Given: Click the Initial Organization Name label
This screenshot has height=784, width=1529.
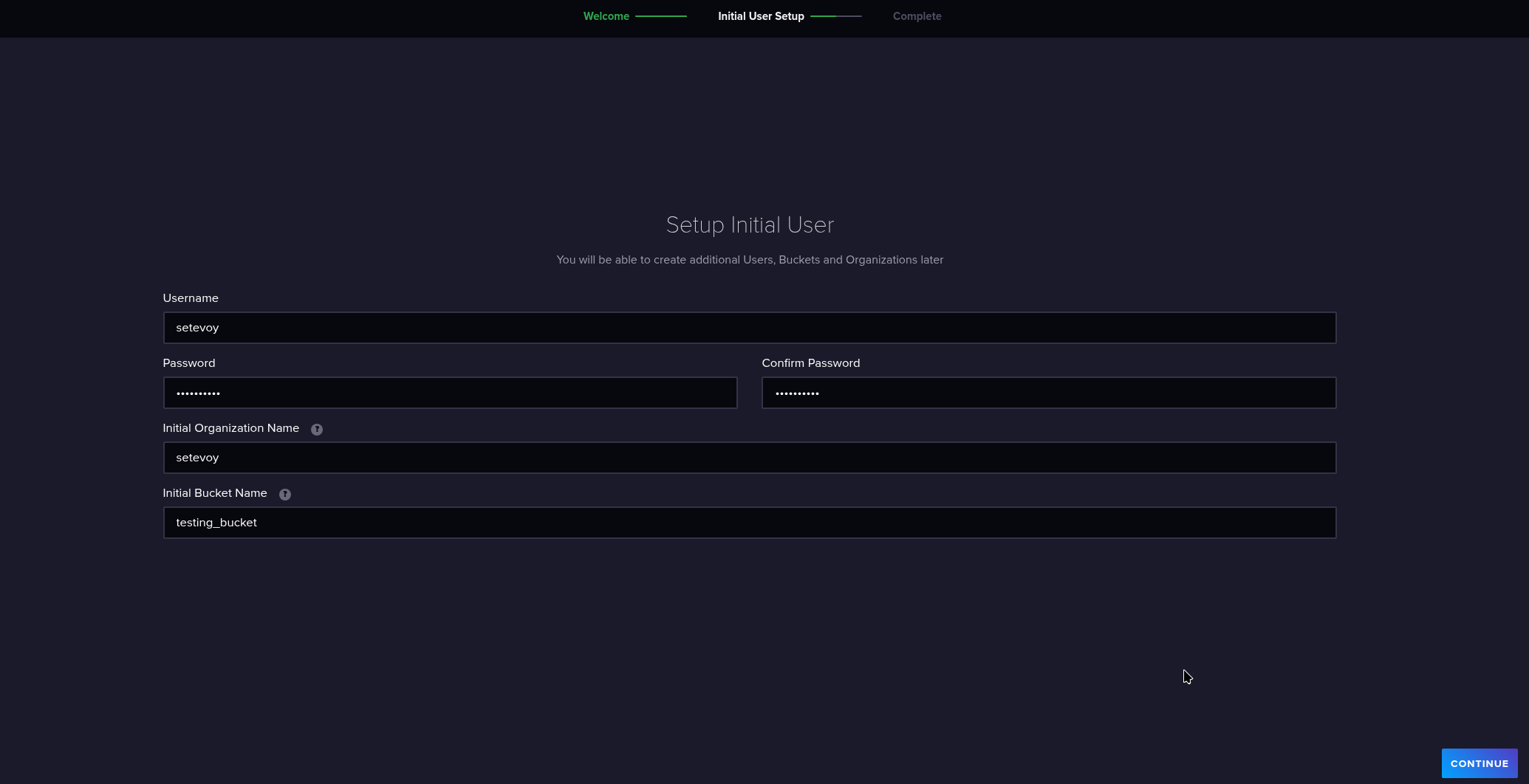Looking at the screenshot, I should (230, 428).
